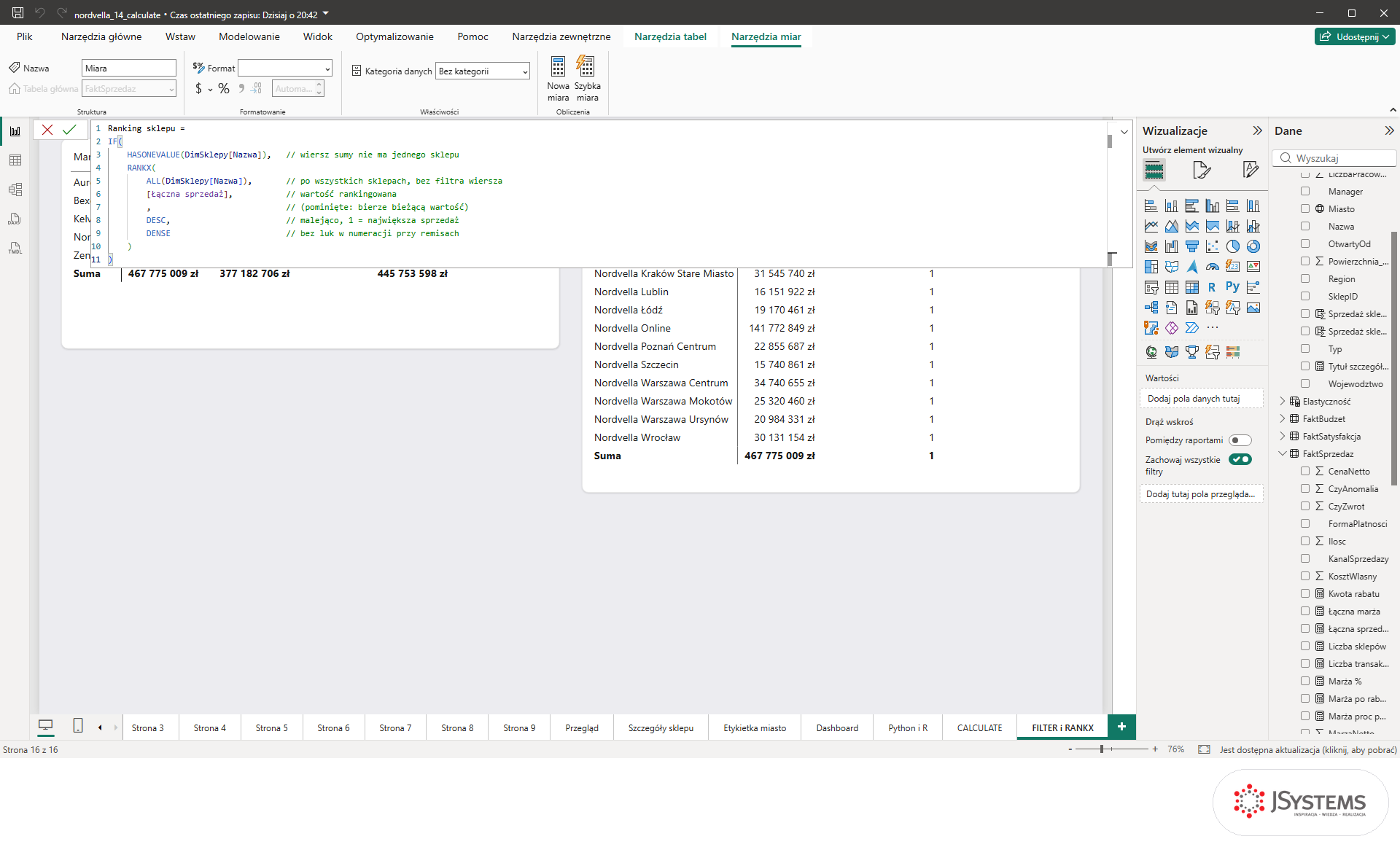The height and width of the screenshot is (847, 1400).
Task: Open the Modelowanie ribbon tab
Action: [249, 36]
